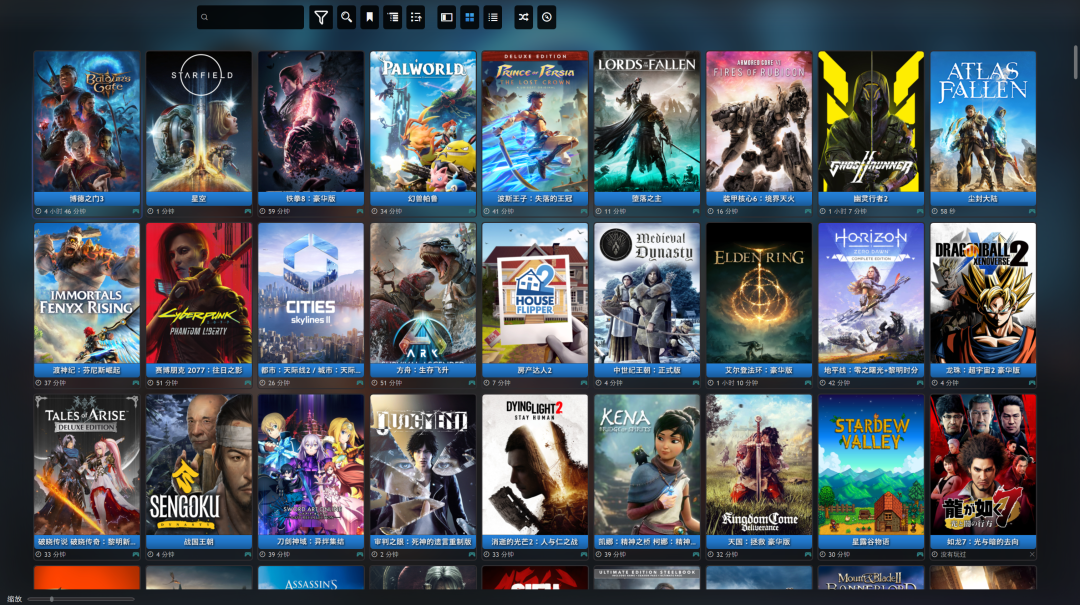Select the Stardew Valley cover
Viewport: 1080px width, 605px height.
871,464
